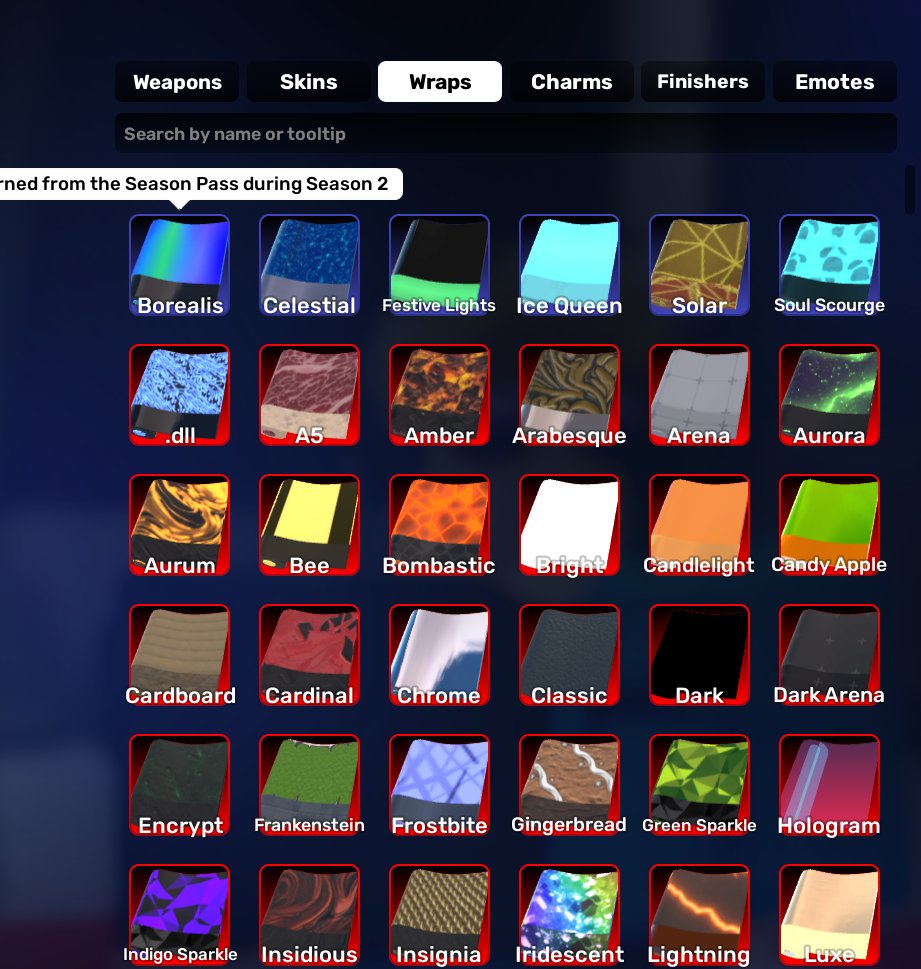Pick the Frankenstein wrap
Screen dimensions: 921x969
(x=310, y=784)
